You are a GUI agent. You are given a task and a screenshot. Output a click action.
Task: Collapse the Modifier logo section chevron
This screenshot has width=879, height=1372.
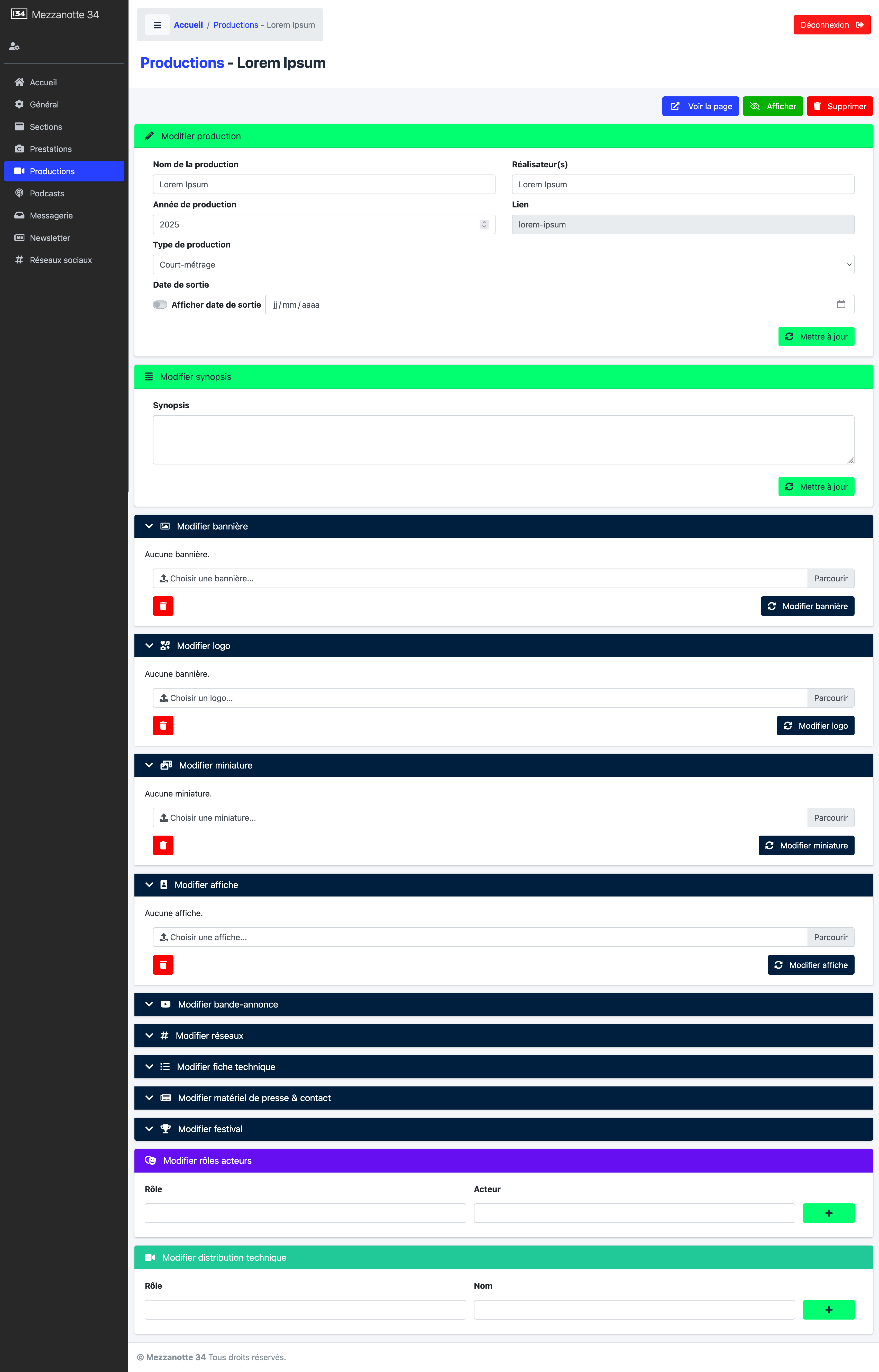(149, 645)
